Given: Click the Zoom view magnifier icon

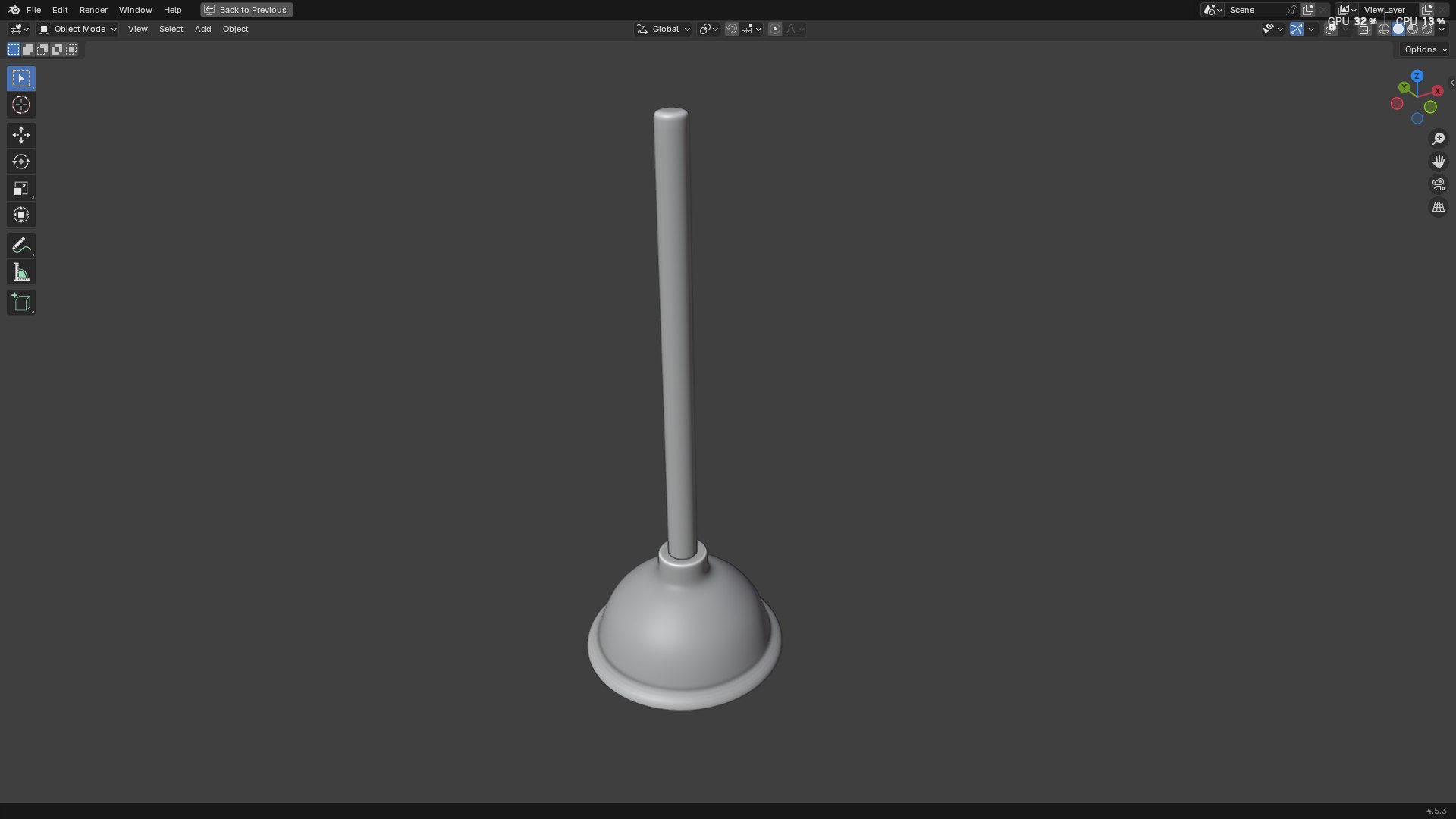Looking at the screenshot, I should [1439, 139].
